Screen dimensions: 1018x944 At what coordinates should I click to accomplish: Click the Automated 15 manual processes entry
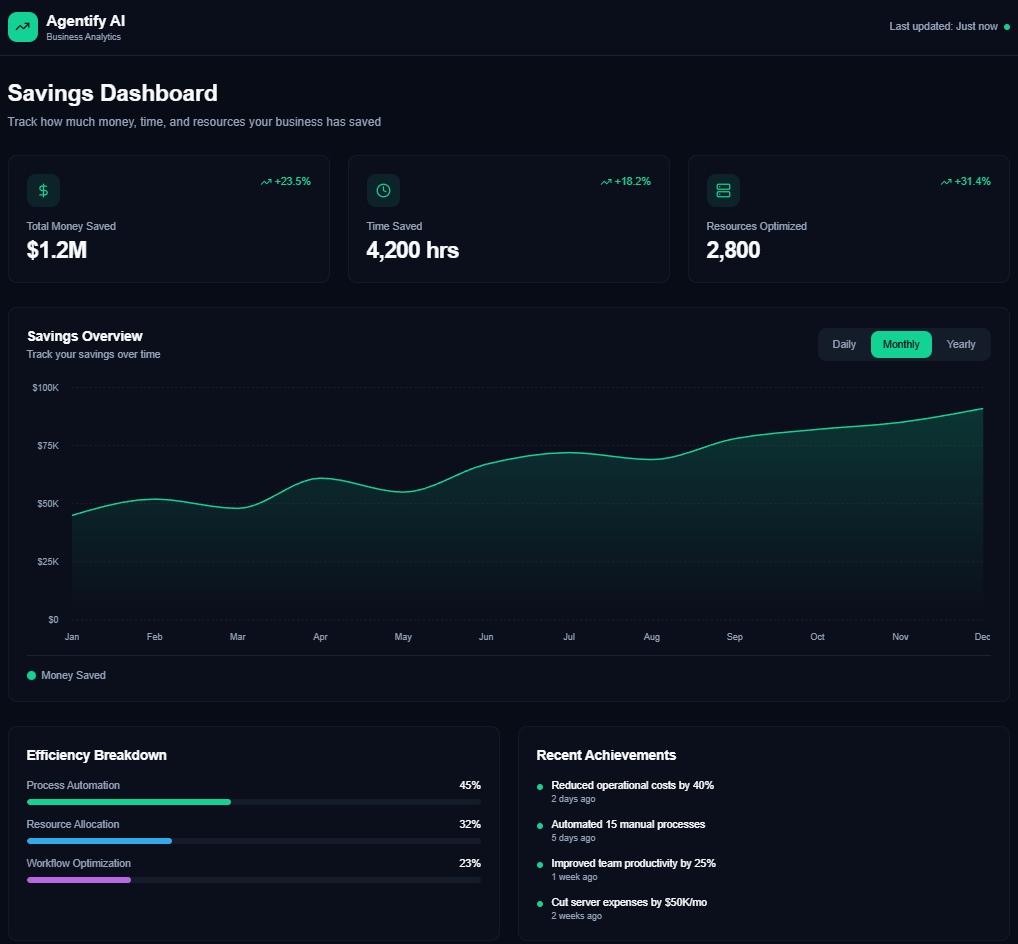(x=628, y=824)
